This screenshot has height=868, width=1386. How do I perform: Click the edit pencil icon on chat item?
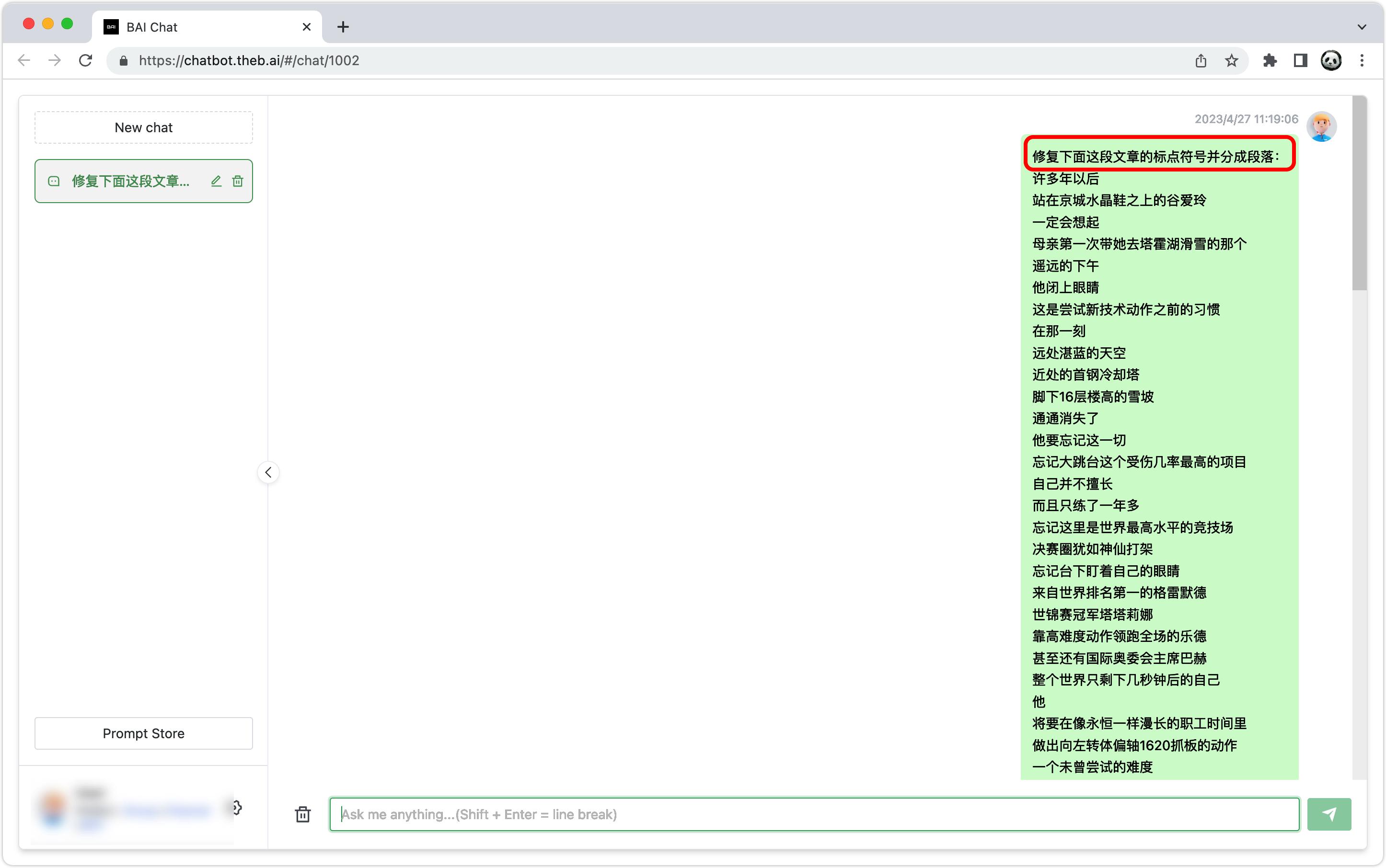pyautogui.click(x=216, y=182)
